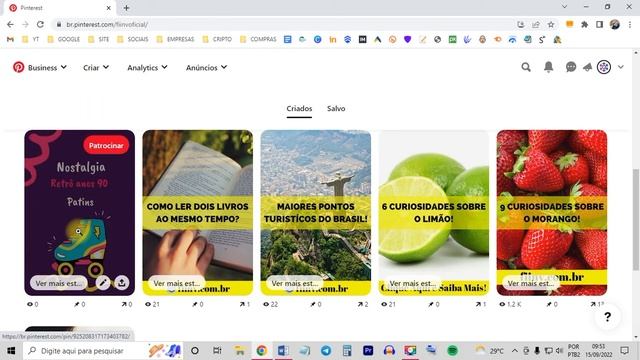Image resolution: width=640 pixels, height=360 pixels.
Task: Switch to the Salvo tab
Action: tap(336, 109)
